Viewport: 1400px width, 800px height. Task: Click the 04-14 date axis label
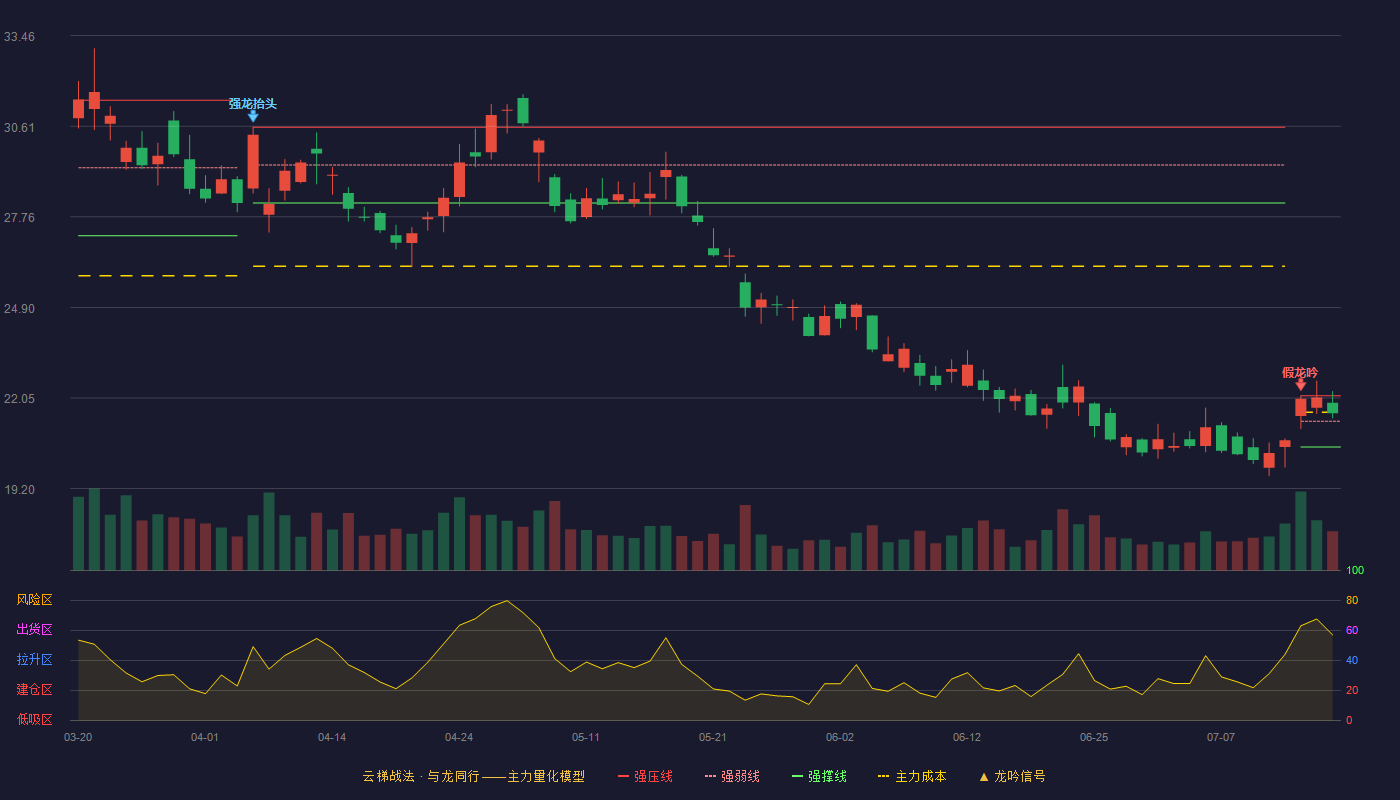(332, 737)
